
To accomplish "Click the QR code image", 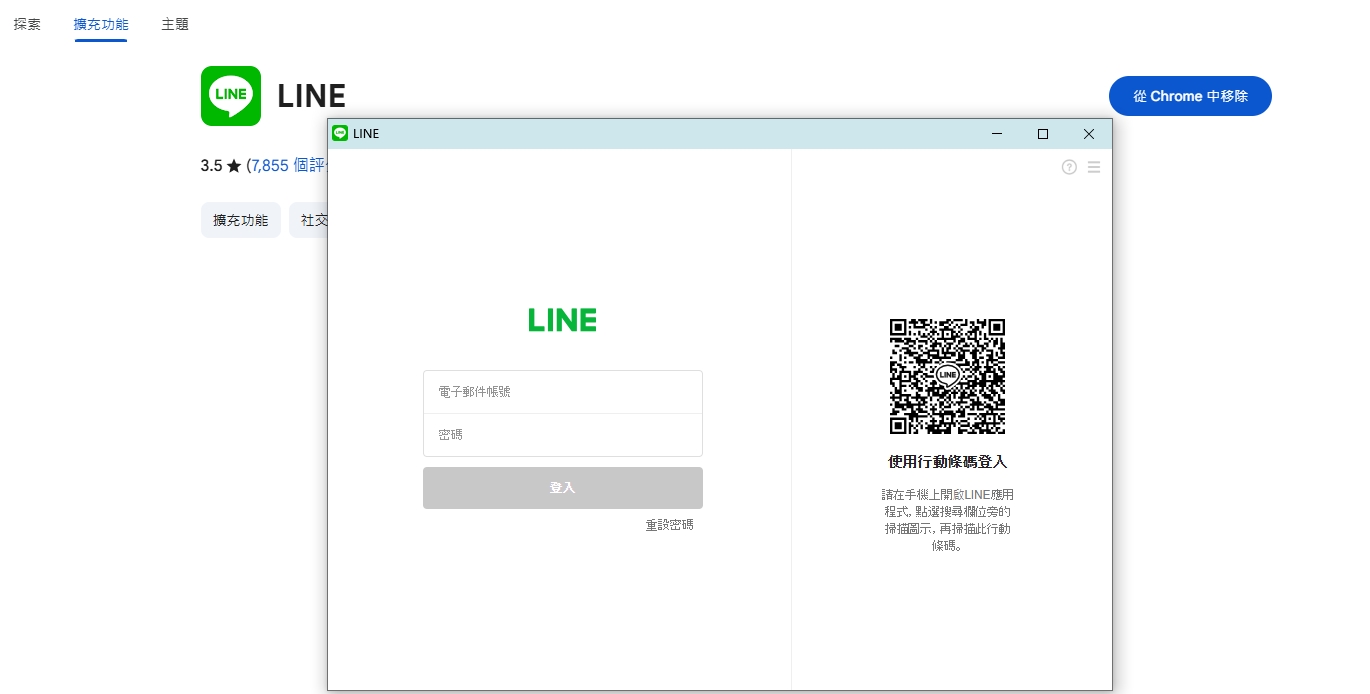I will 947,376.
